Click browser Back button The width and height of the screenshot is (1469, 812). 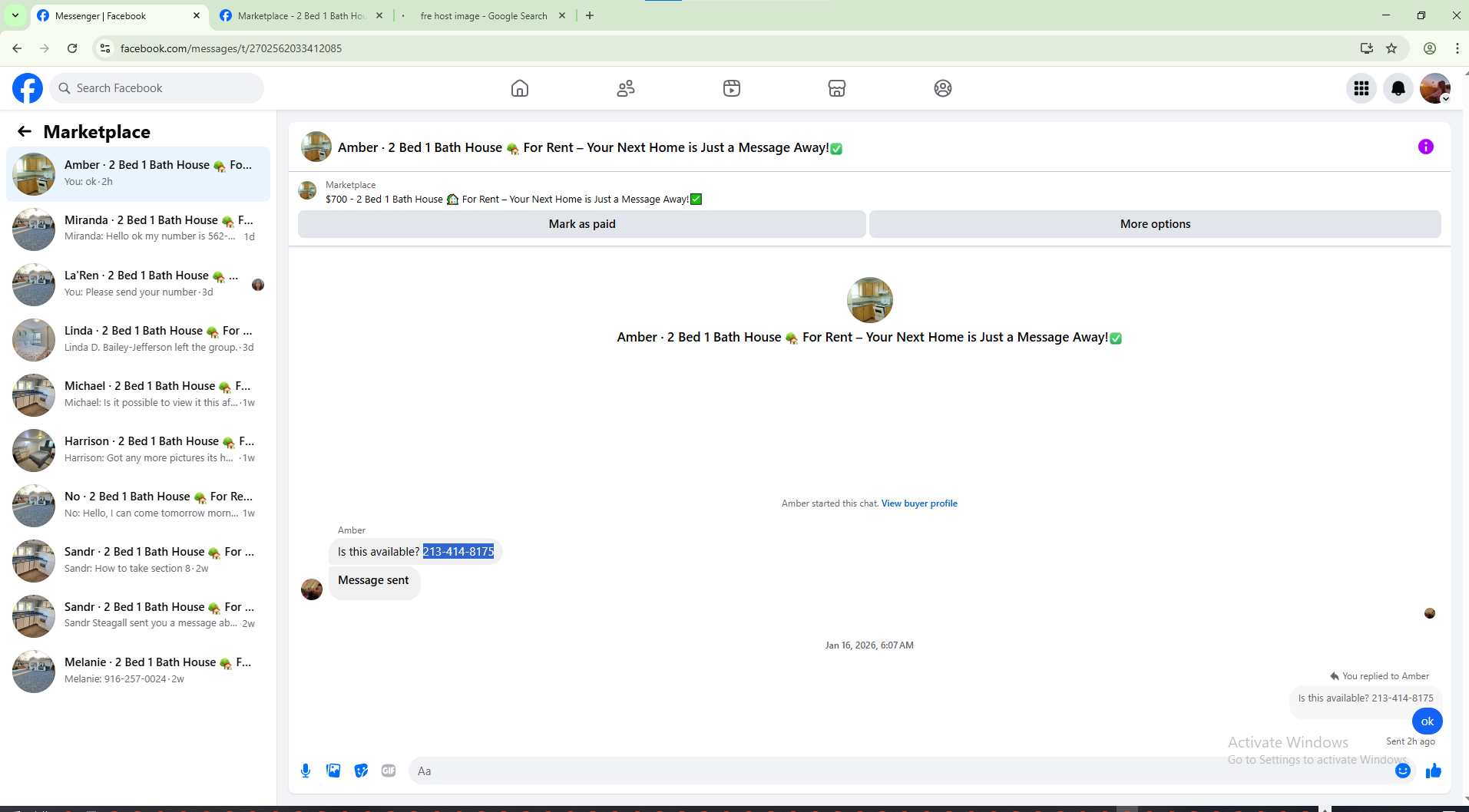(x=17, y=48)
